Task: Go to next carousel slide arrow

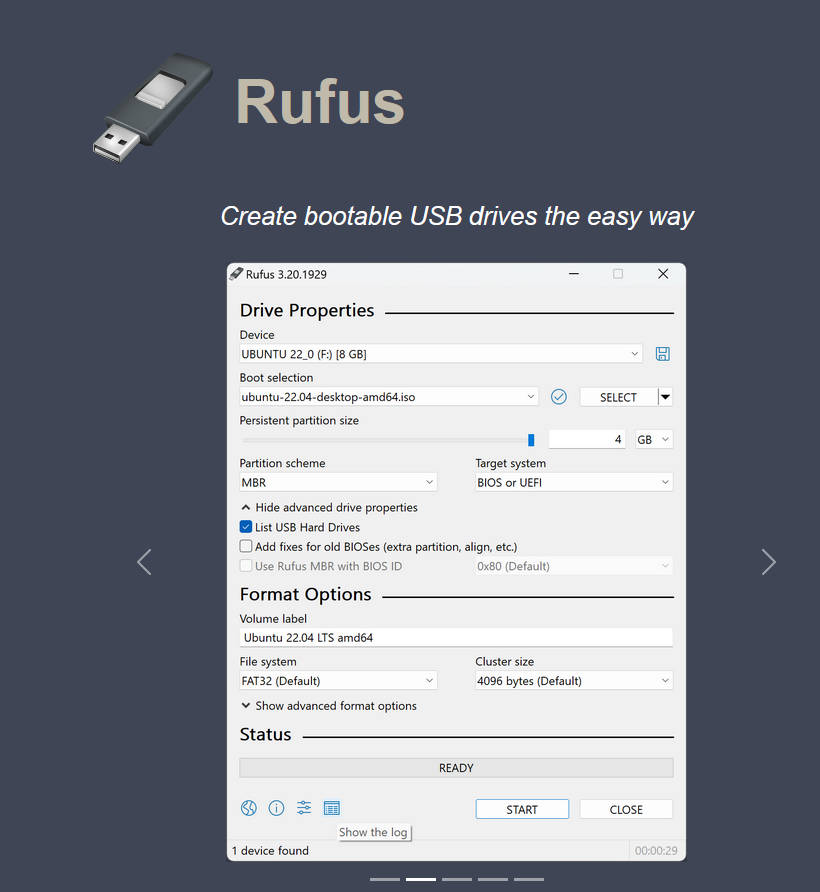Action: (x=768, y=562)
